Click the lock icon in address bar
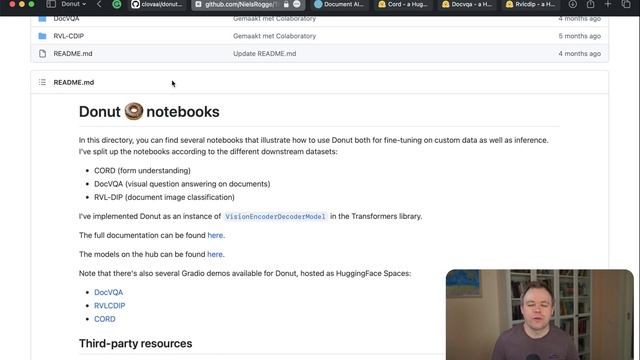 [286, 4]
